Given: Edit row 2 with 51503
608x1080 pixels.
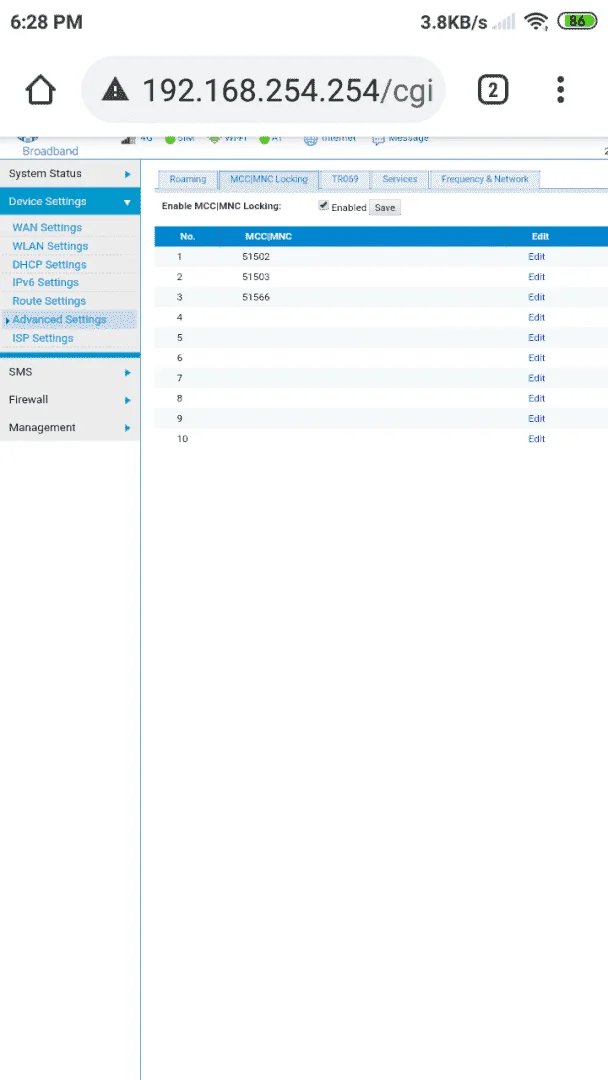Looking at the screenshot, I should (536, 277).
